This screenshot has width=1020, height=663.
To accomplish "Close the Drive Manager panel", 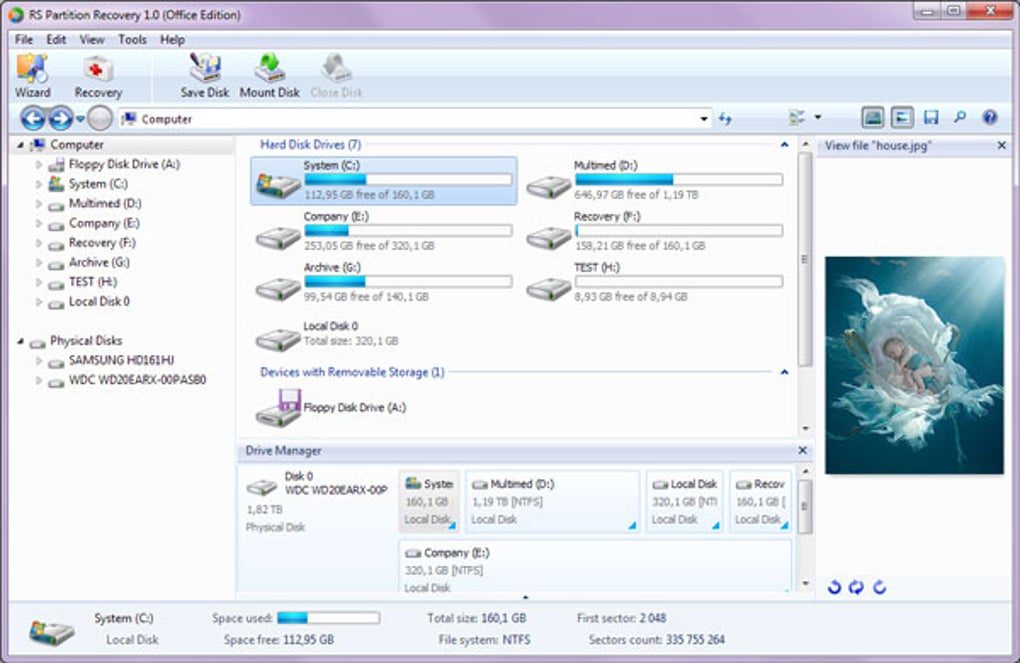I will [x=802, y=450].
